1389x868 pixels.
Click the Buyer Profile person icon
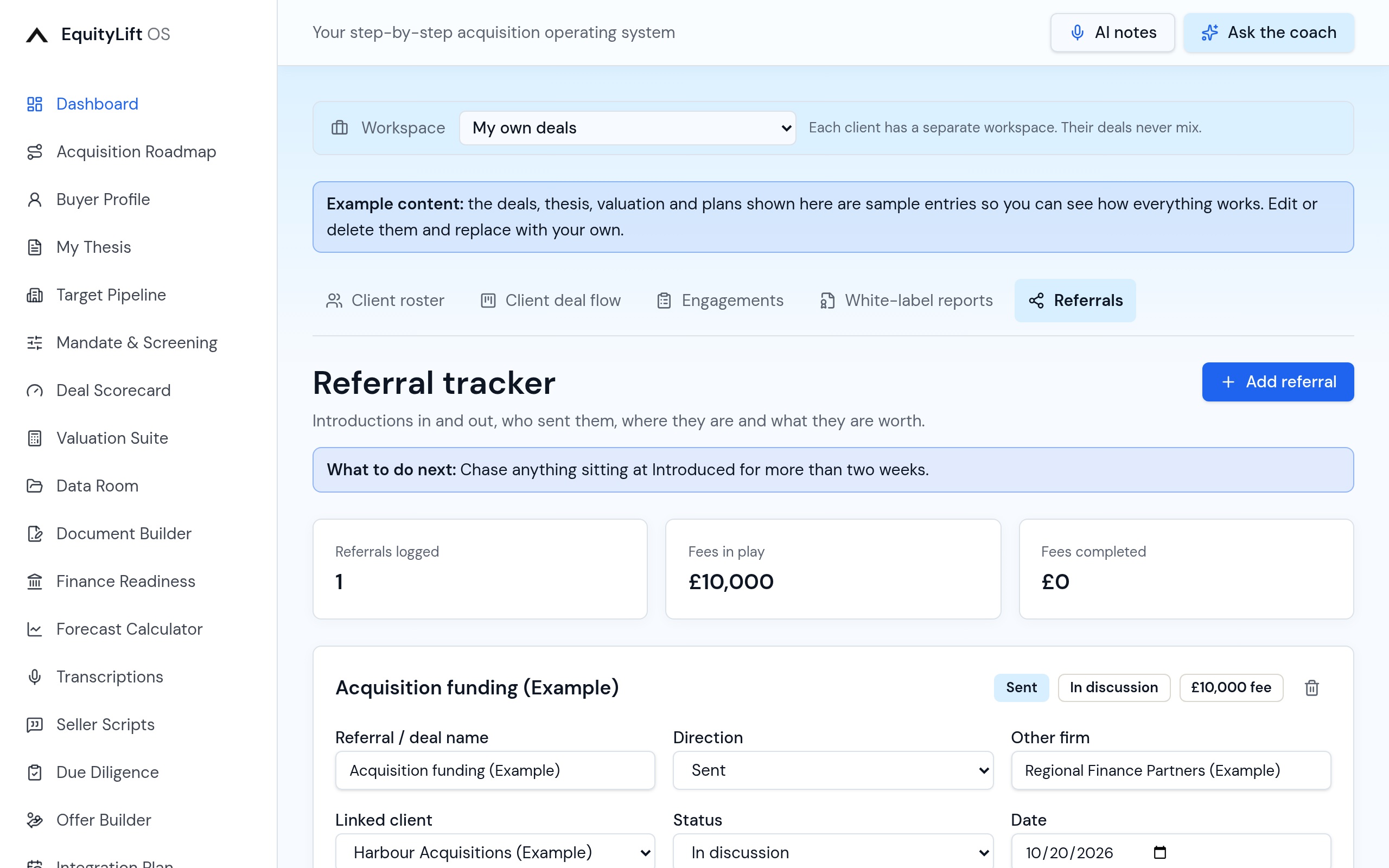(34, 199)
